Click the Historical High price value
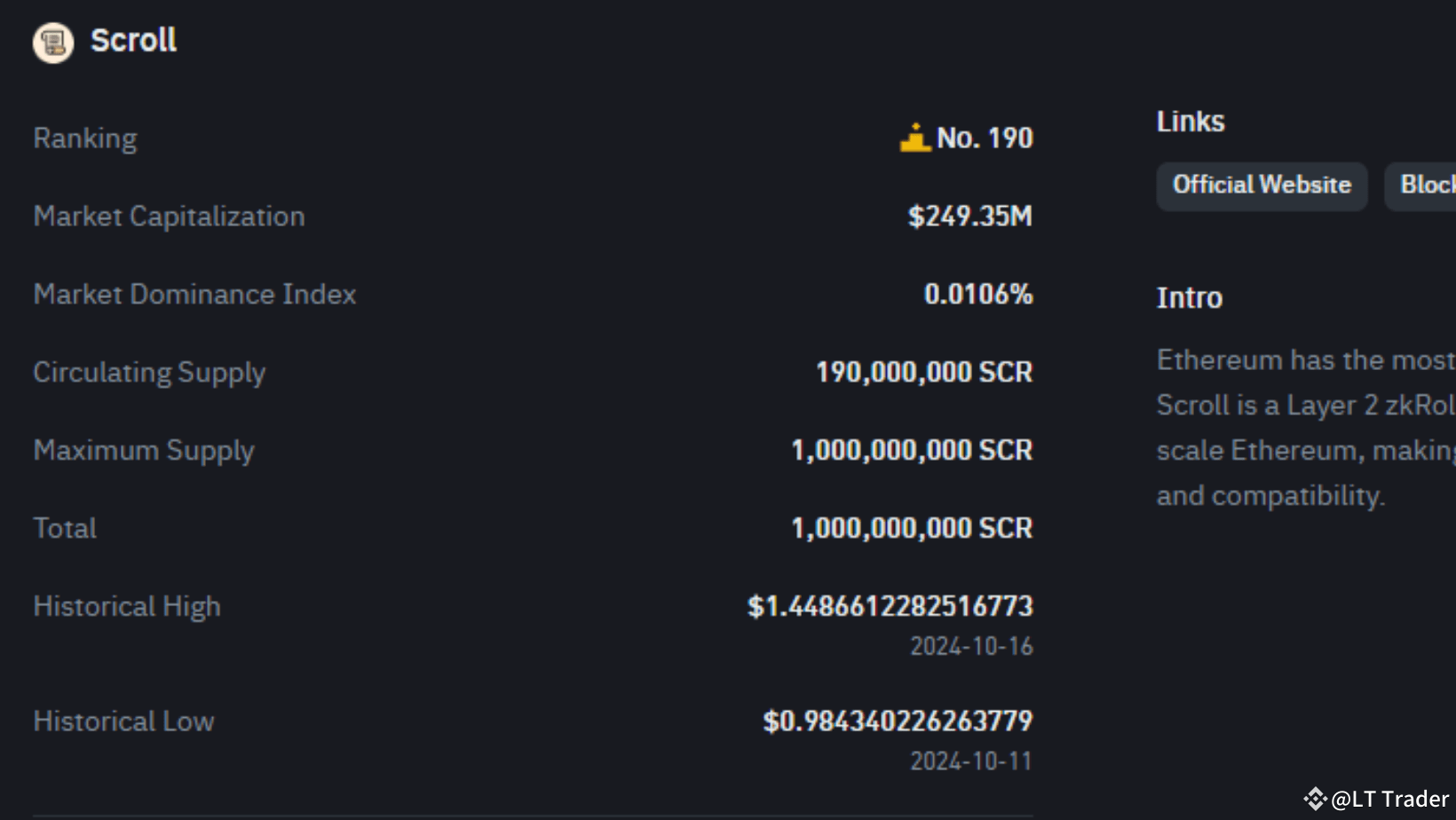 tap(892, 606)
